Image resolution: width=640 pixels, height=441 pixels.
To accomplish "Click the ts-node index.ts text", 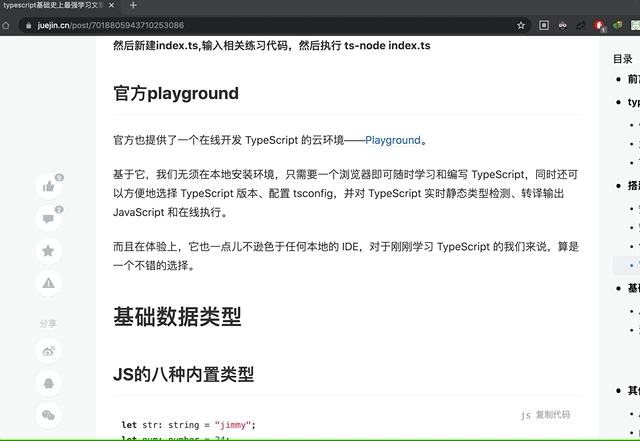I will click(387, 45).
